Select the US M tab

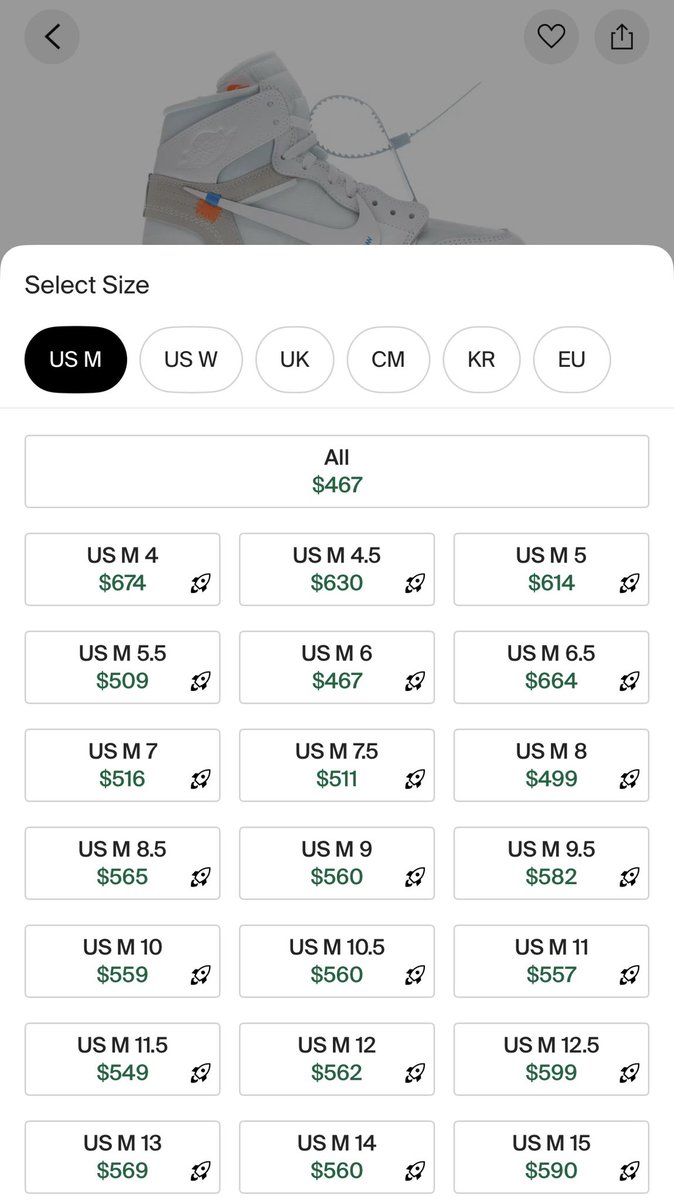click(76, 360)
